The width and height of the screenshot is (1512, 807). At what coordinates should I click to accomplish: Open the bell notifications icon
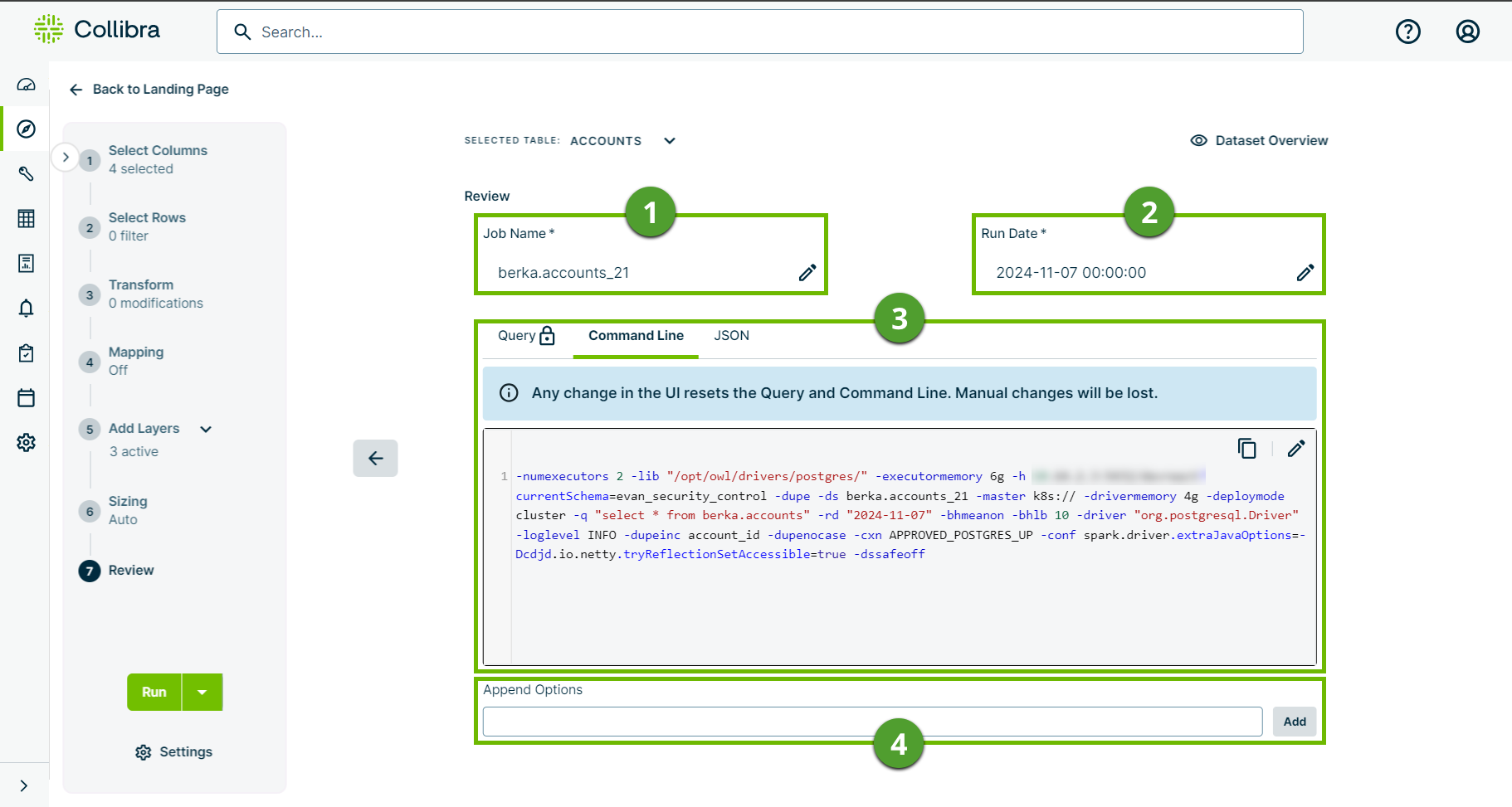point(26,308)
